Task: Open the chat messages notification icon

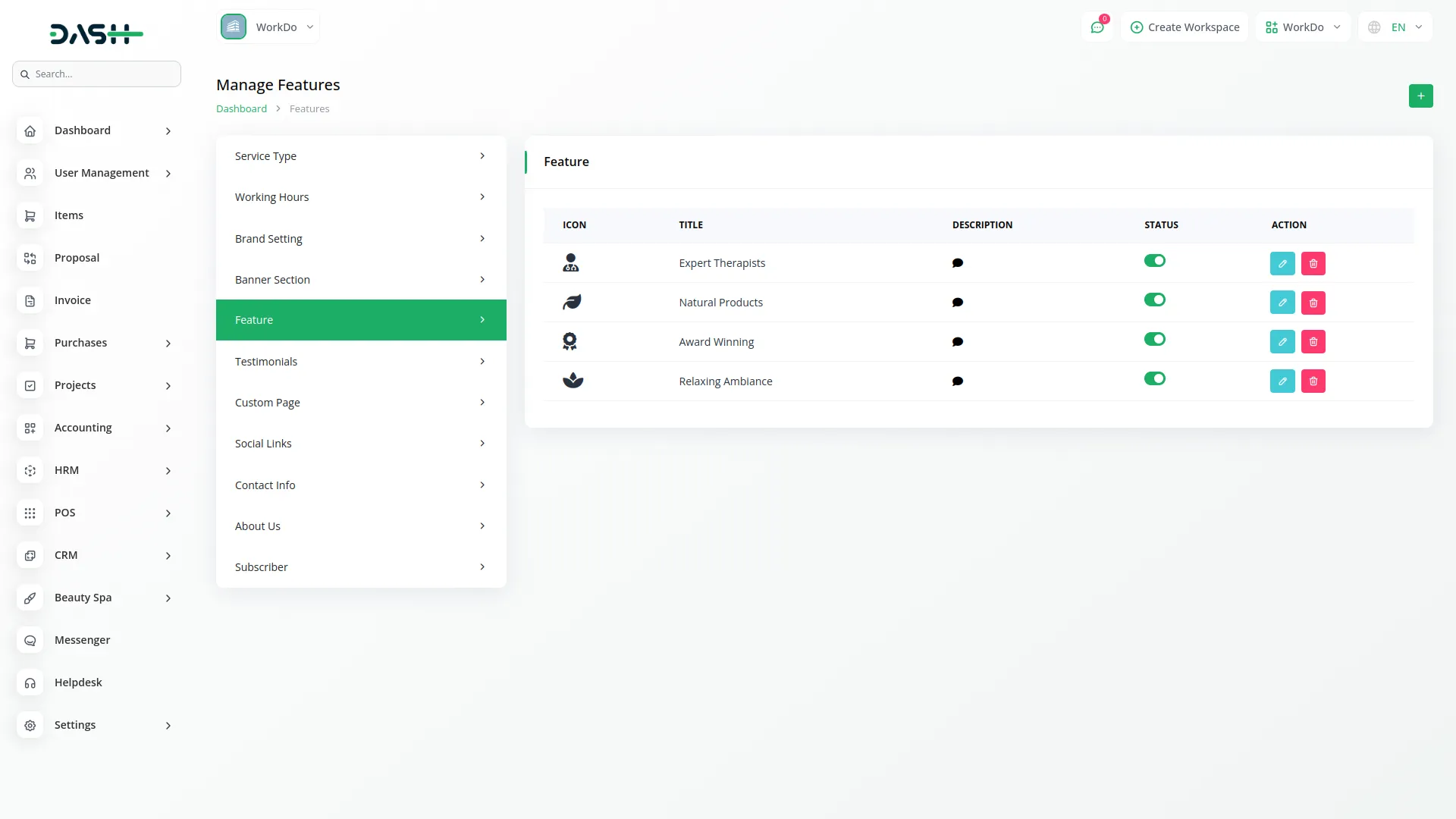Action: (1097, 27)
